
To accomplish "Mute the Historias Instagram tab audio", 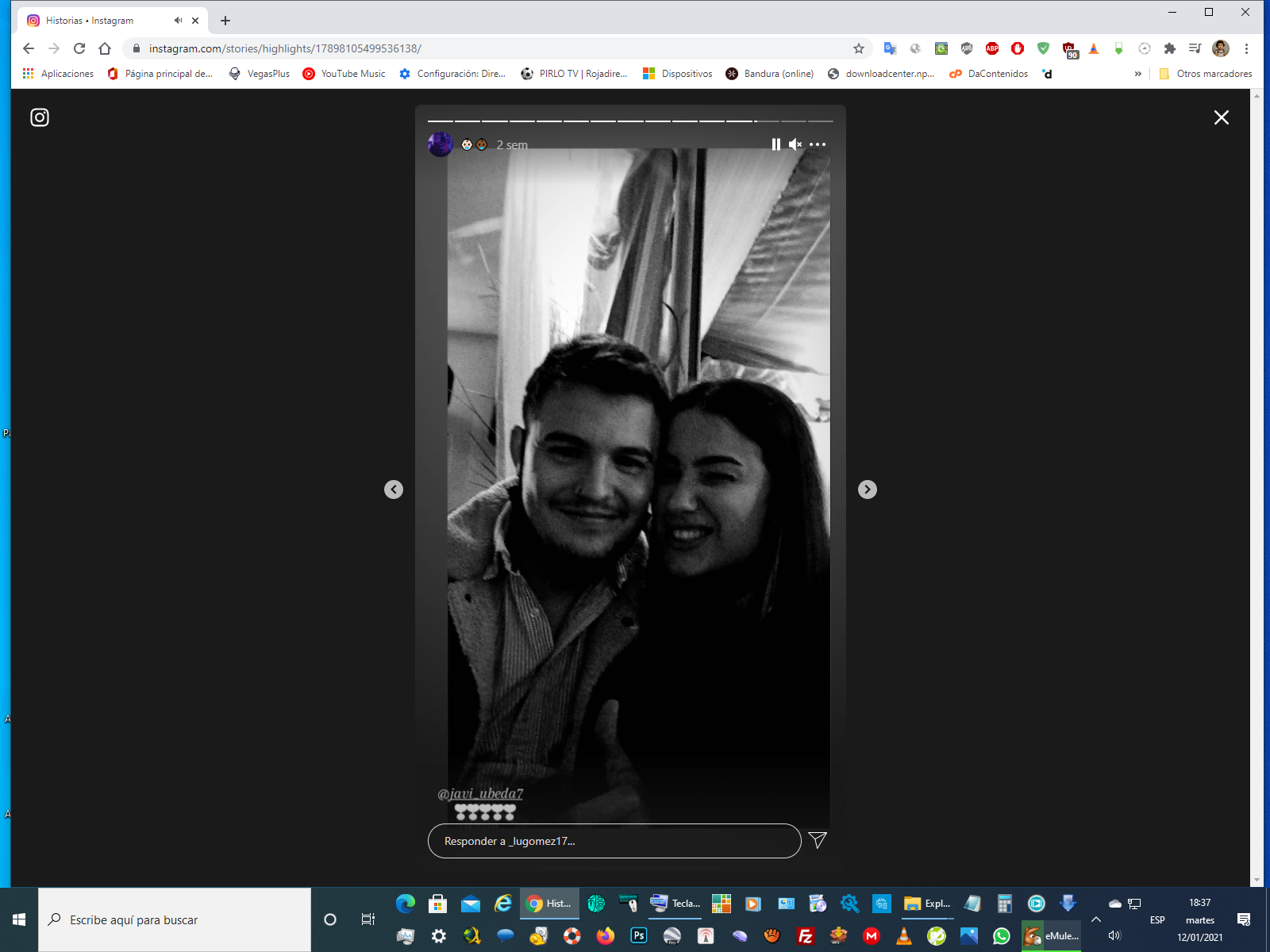I will pos(179,21).
